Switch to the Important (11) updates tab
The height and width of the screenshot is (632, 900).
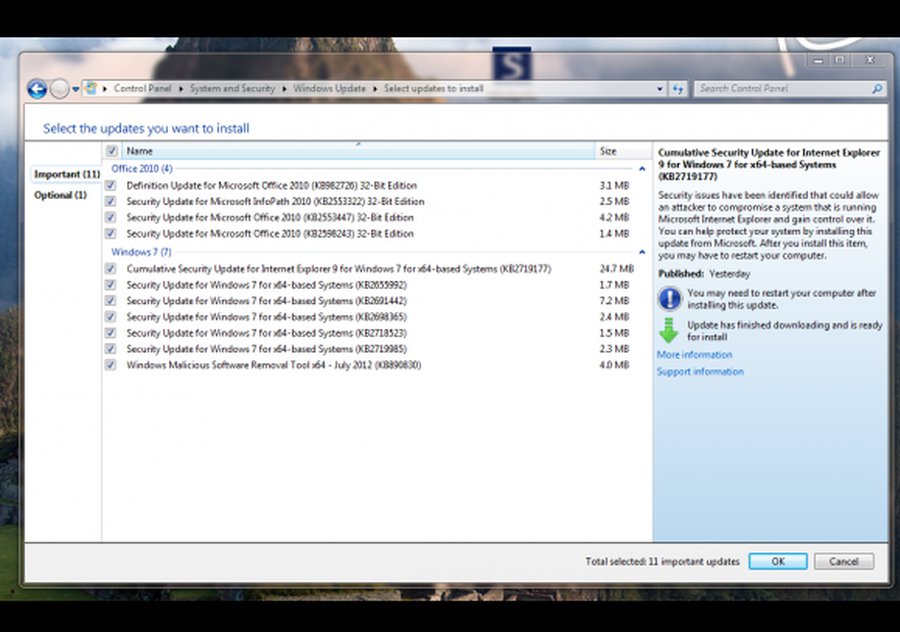coord(66,175)
